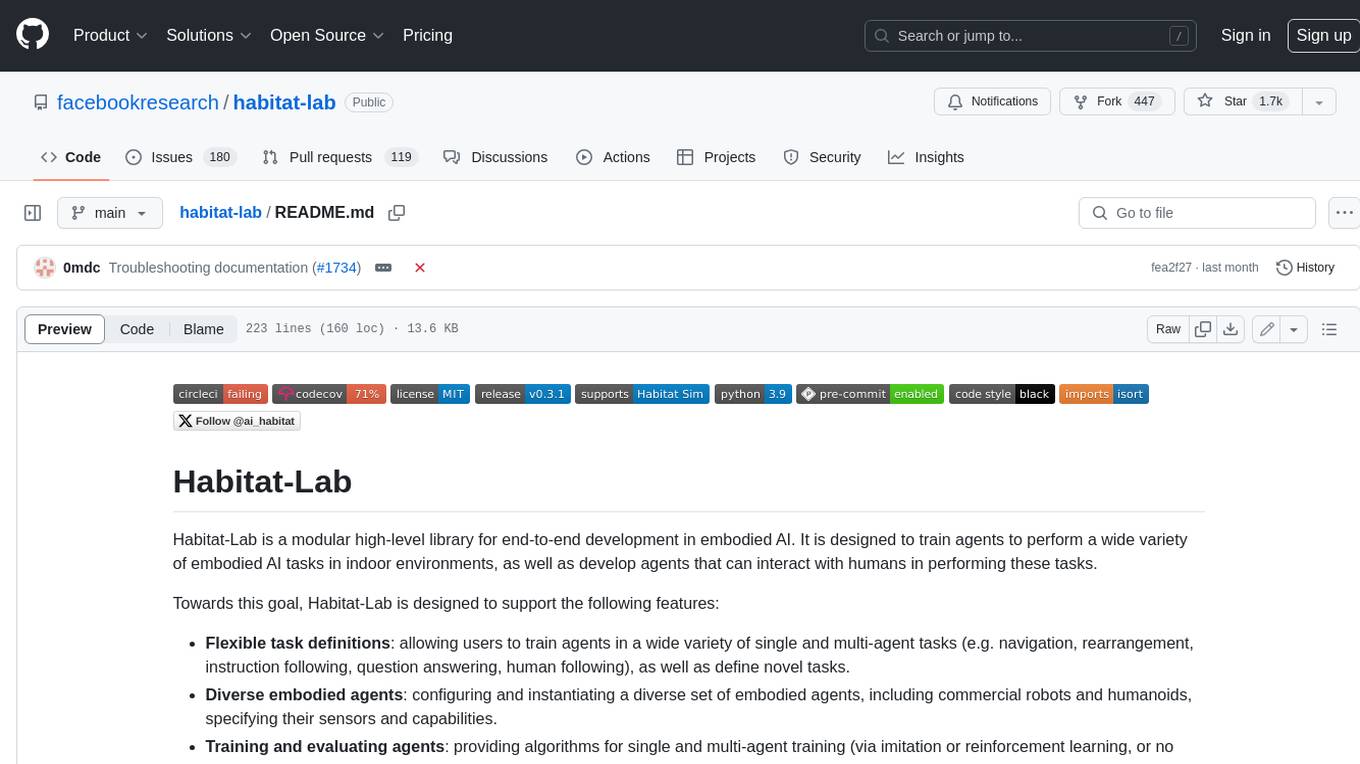
Task: Open the GitHub homepage logo
Action: click(x=32, y=35)
